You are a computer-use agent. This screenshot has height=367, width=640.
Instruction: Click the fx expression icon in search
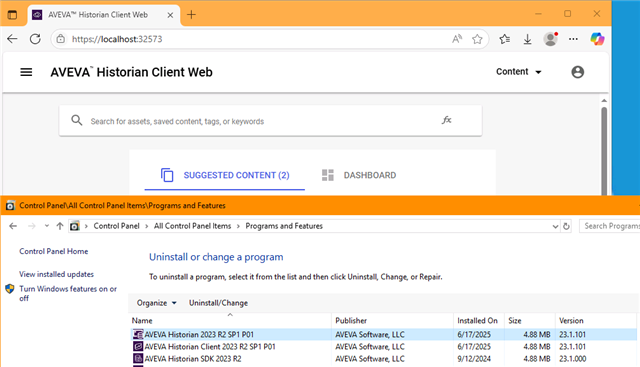click(446, 120)
